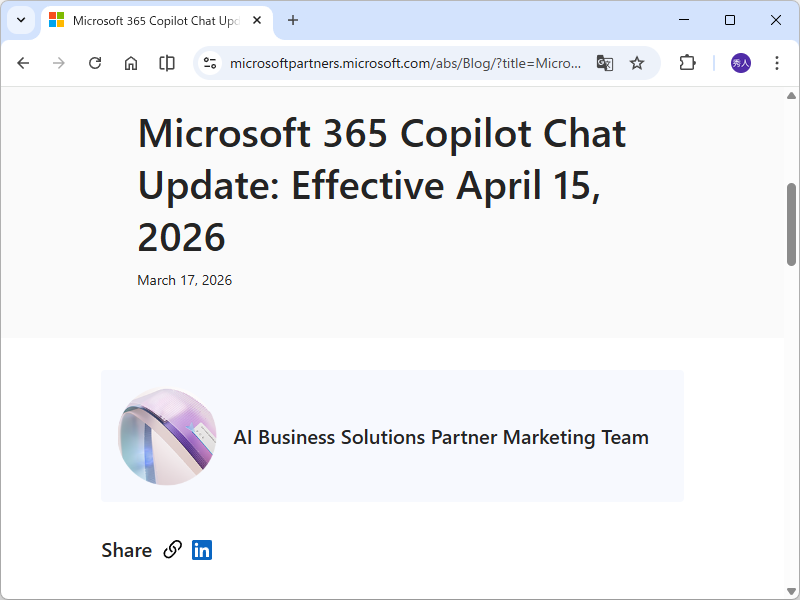This screenshot has height=600, width=800.
Task: Bookmark this page with the star
Action: [x=637, y=63]
